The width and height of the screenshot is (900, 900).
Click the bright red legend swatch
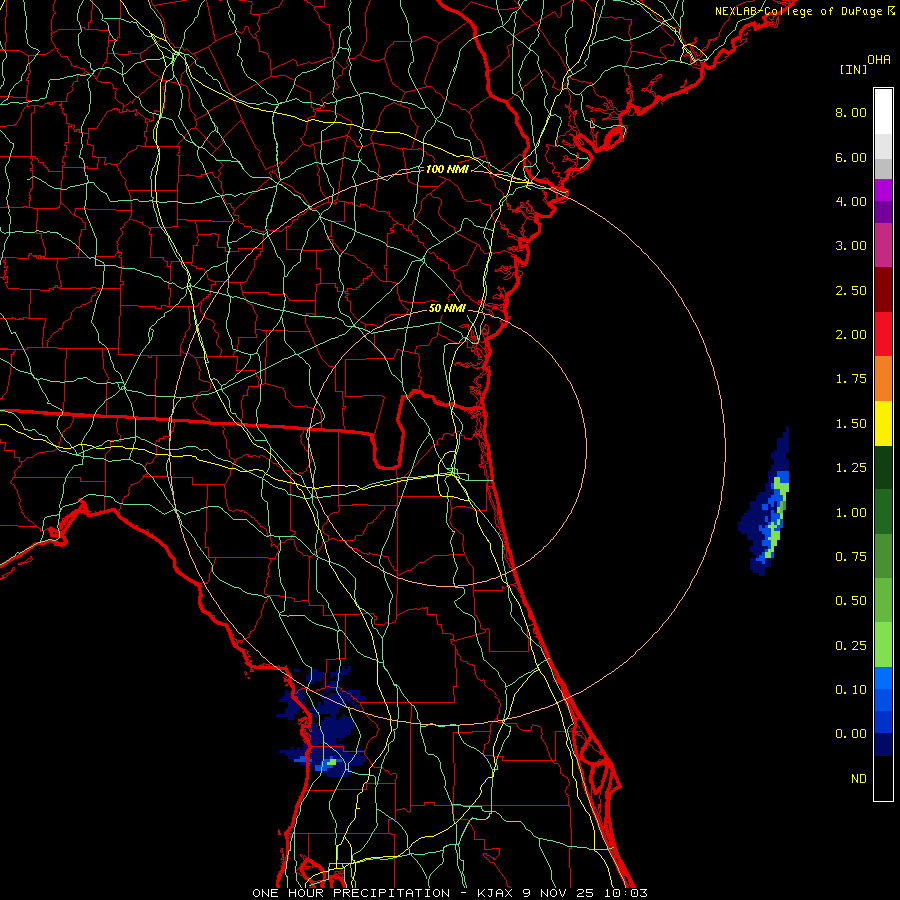883,334
